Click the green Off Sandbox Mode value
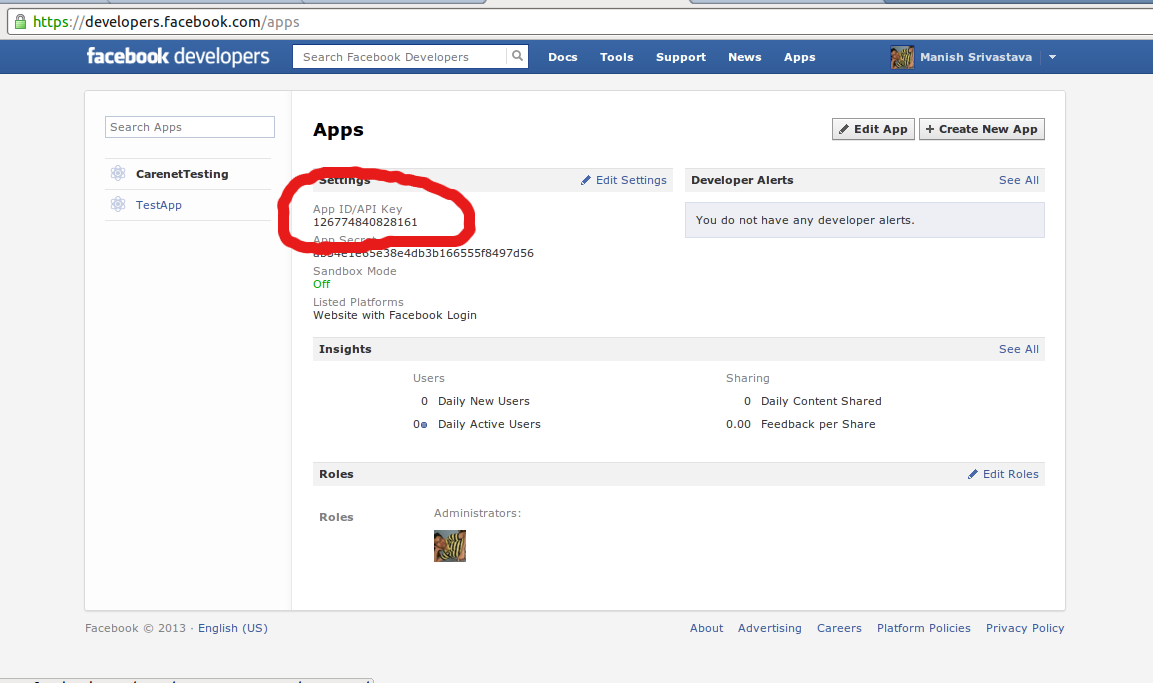Image resolution: width=1153 pixels, height=683 pixels. coord(321,284)
